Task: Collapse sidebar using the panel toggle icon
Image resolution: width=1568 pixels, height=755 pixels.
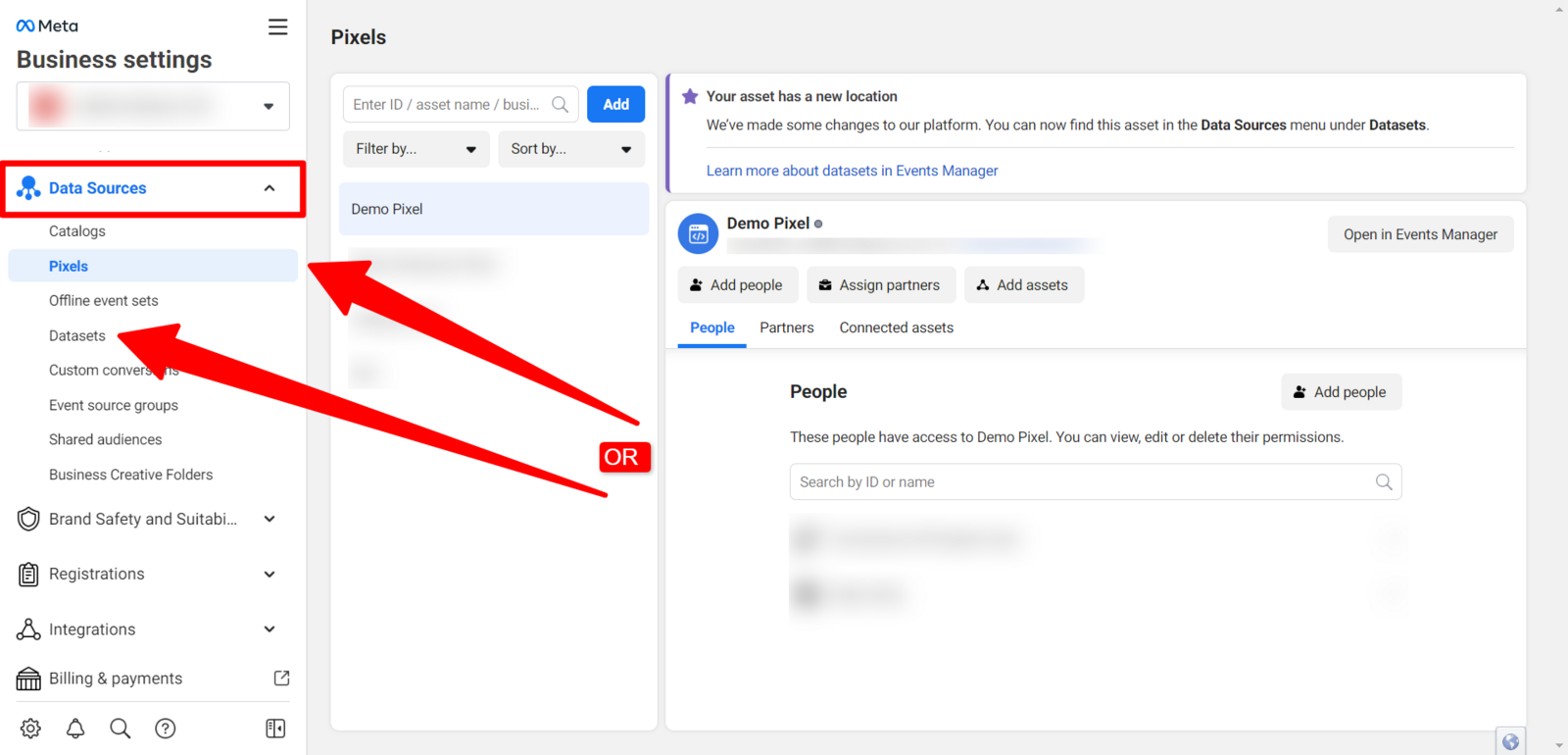Action: tap(275, 729)
